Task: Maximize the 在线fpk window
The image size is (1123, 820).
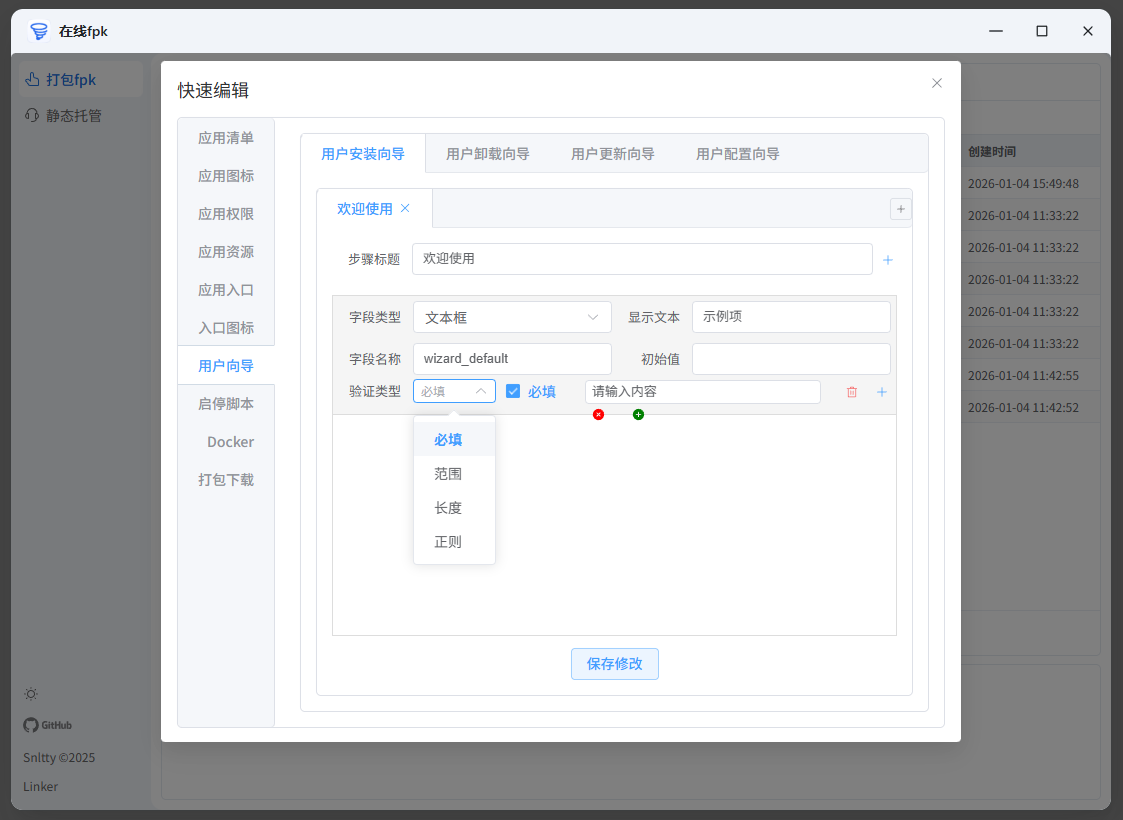Action: 1041,31
